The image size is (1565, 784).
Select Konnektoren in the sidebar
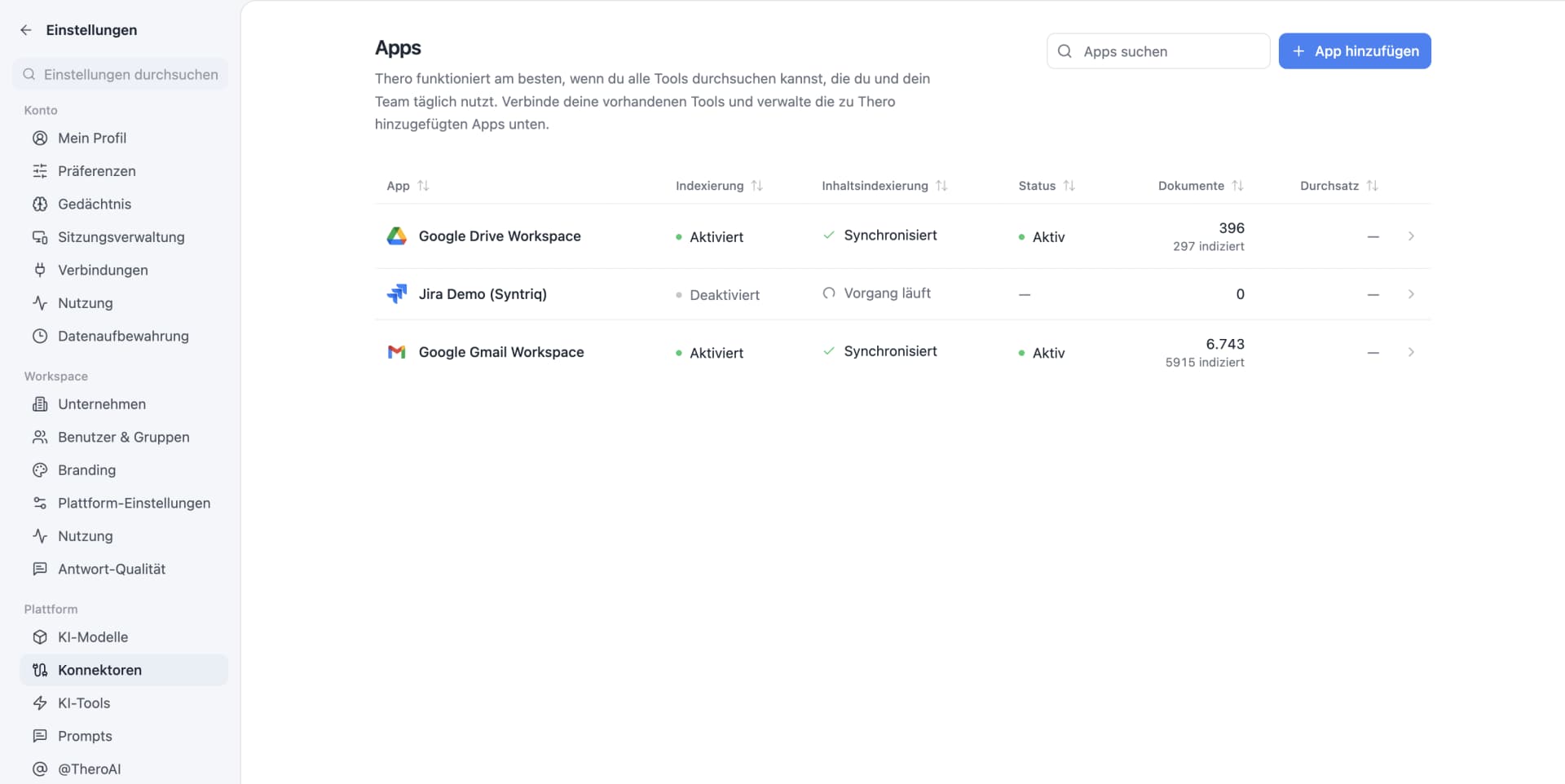point(124,671)
